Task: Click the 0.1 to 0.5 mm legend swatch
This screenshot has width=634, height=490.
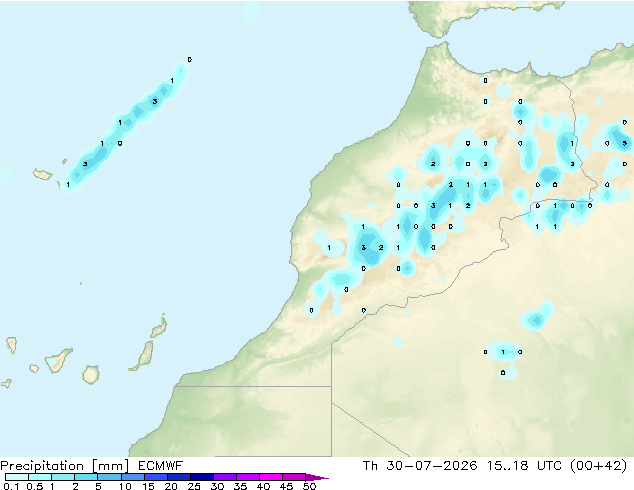Action: pos(17,477)
